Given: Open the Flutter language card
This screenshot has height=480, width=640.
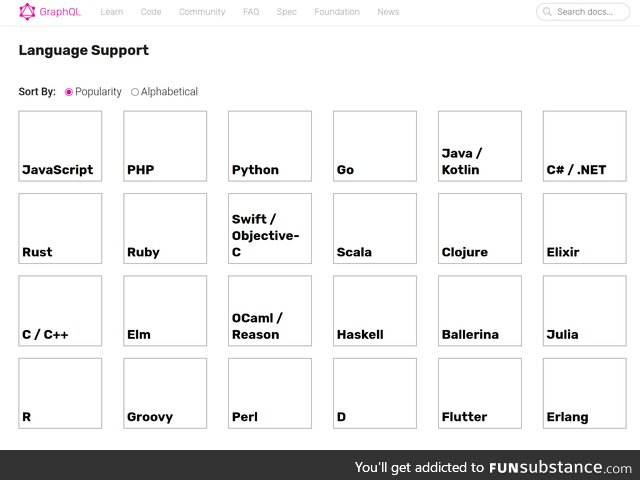Looking at the screenshot, I should pyautogui.click(x=479, y=393).
